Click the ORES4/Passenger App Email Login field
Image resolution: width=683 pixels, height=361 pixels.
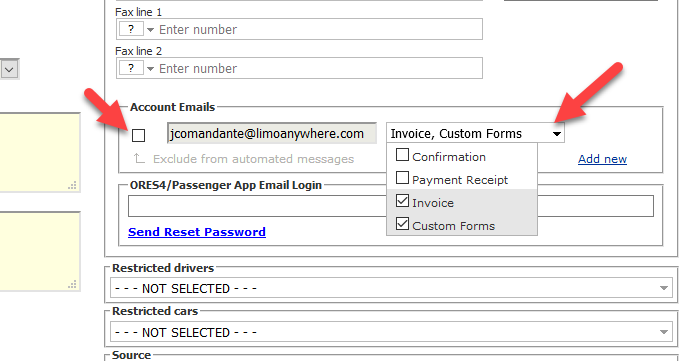coord(391,206)
